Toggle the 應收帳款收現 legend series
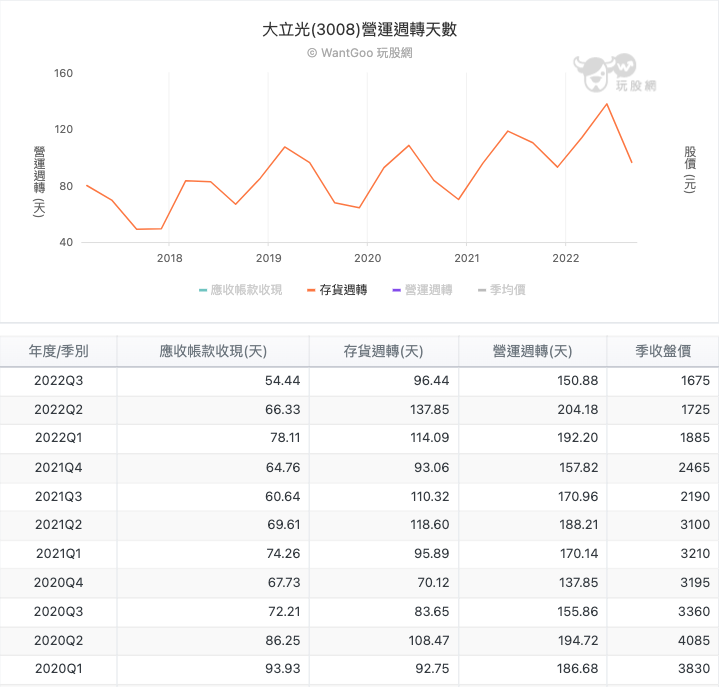Image resolution: width=719 pixels, height=687 pixels. (241, 290)
